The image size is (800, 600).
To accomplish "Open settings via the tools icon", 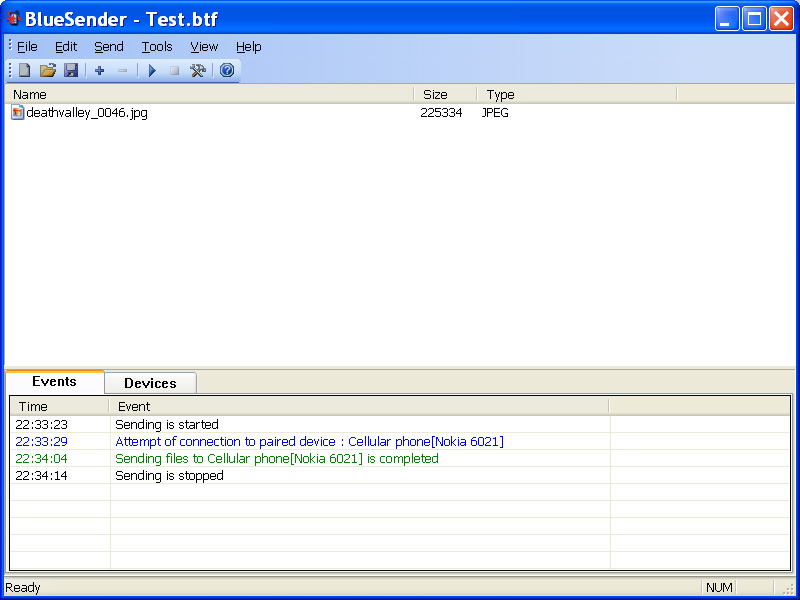I will coord(197,70).
